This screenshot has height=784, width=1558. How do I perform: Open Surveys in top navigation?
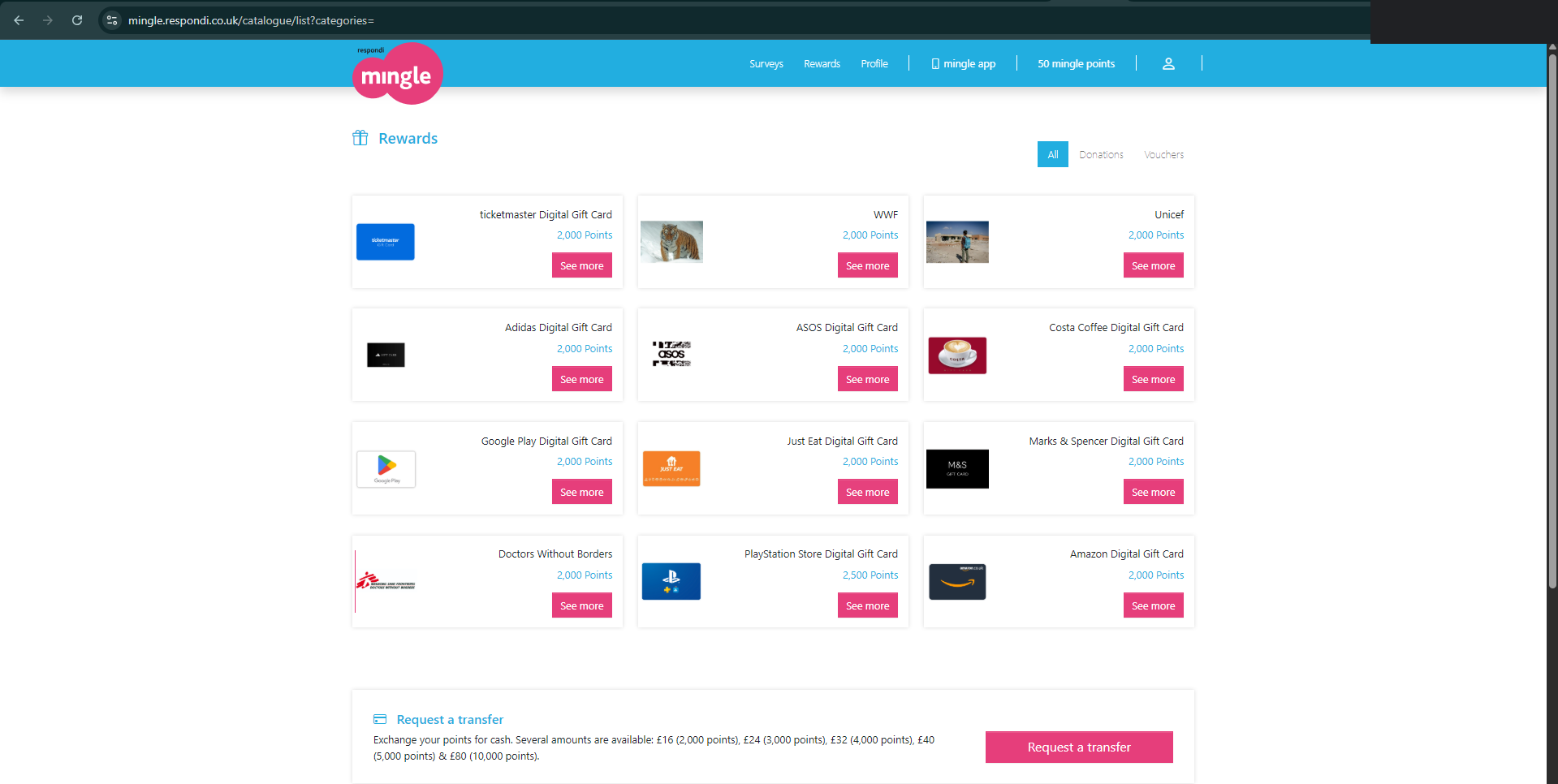[x=766, y=63]
